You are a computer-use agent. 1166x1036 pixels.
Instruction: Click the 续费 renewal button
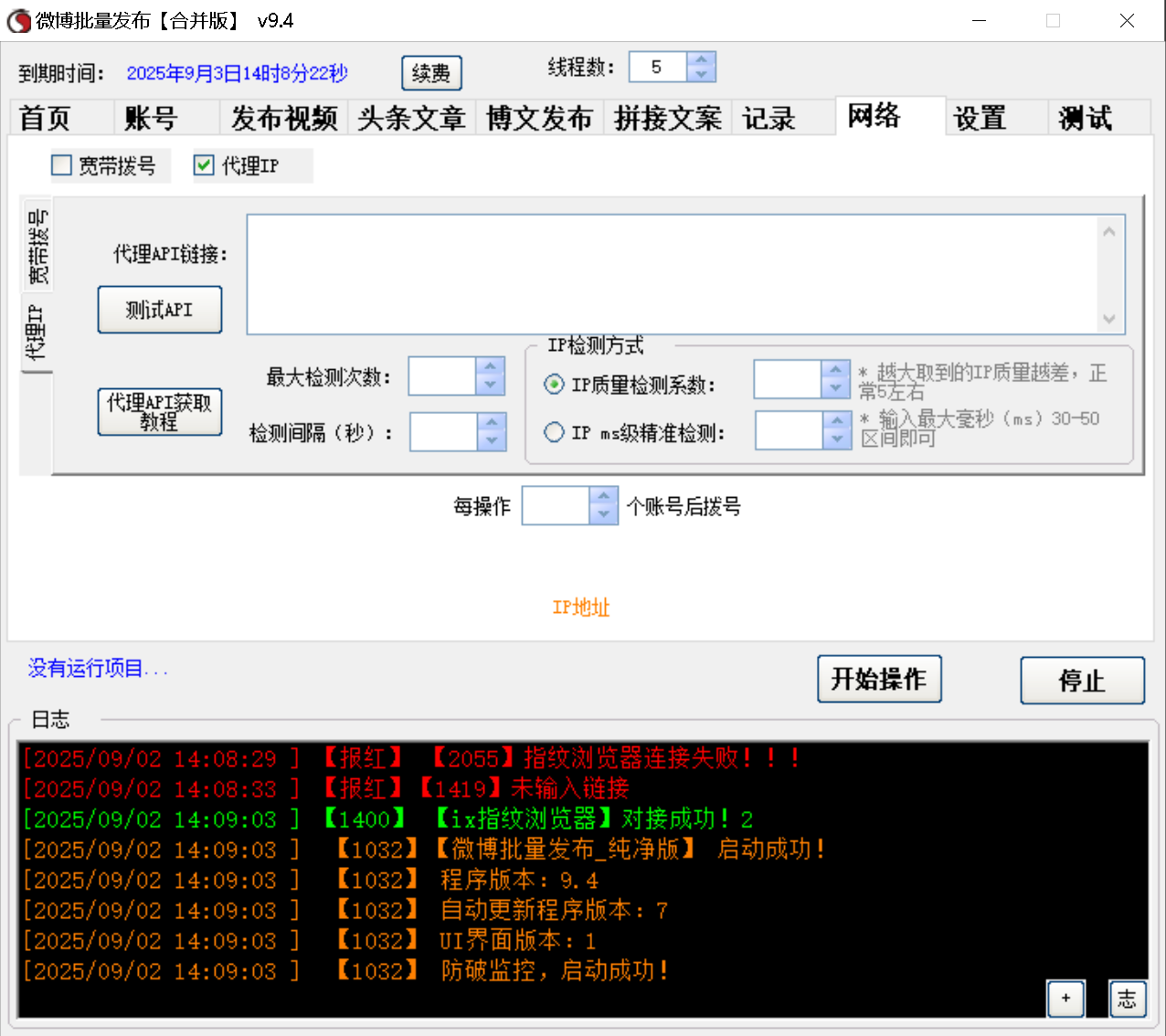(x=431, y=72)
